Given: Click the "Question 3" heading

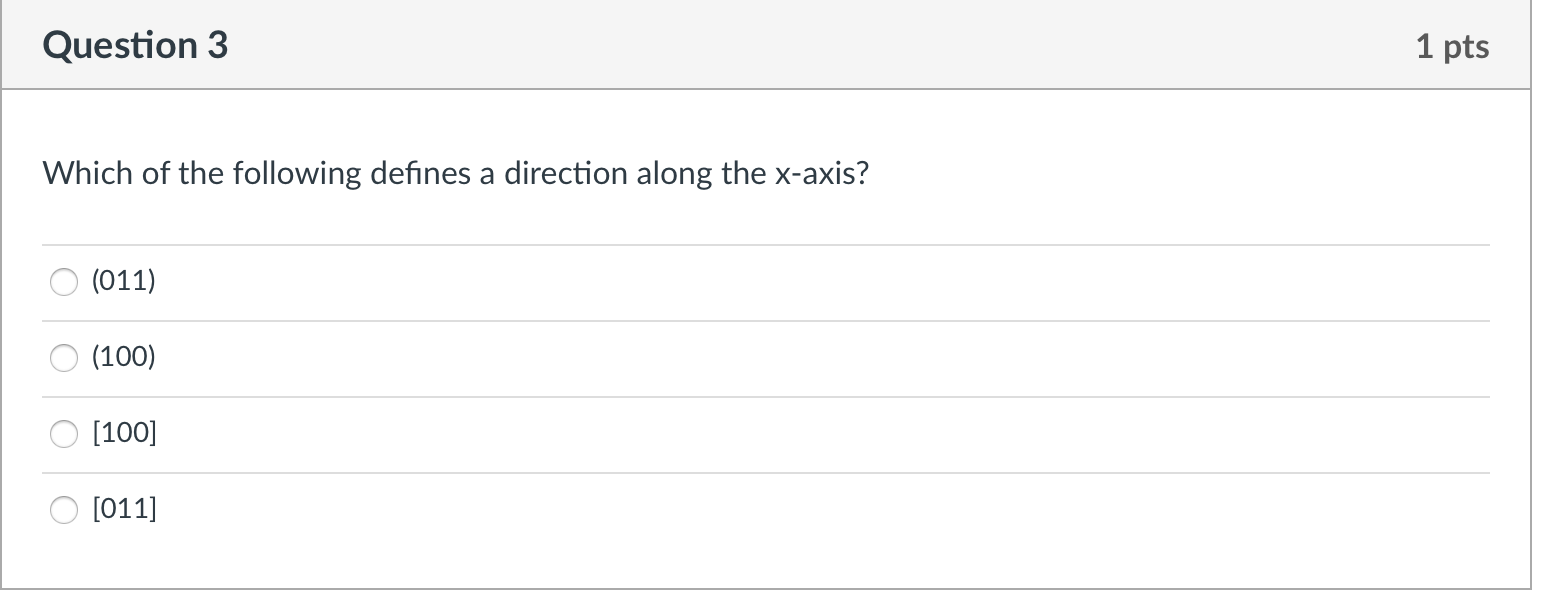Looking at the screenshot, I should click(x=135, y=46).
